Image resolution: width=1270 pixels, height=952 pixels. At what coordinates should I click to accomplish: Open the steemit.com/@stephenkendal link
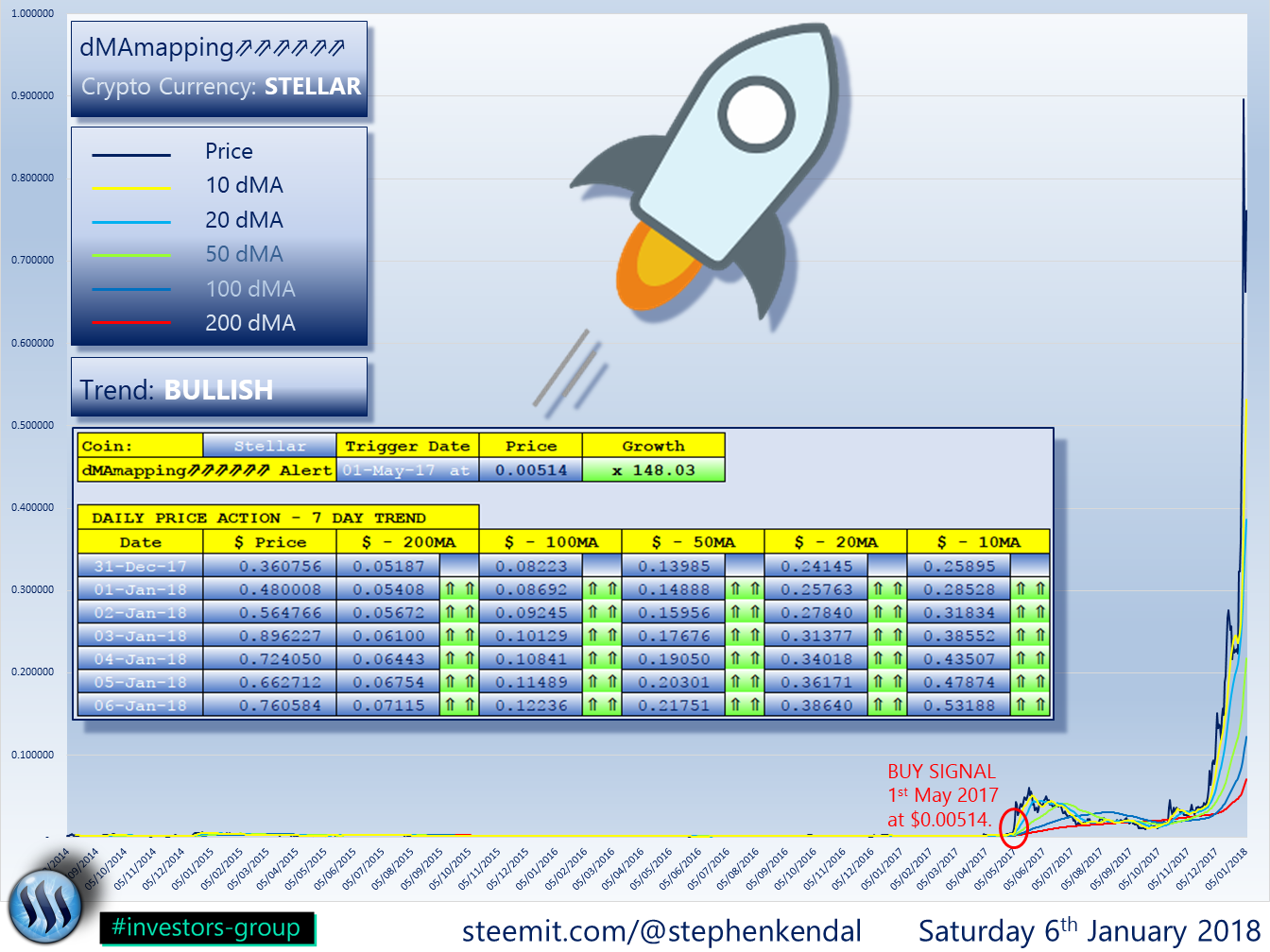[x=661, y=930]
